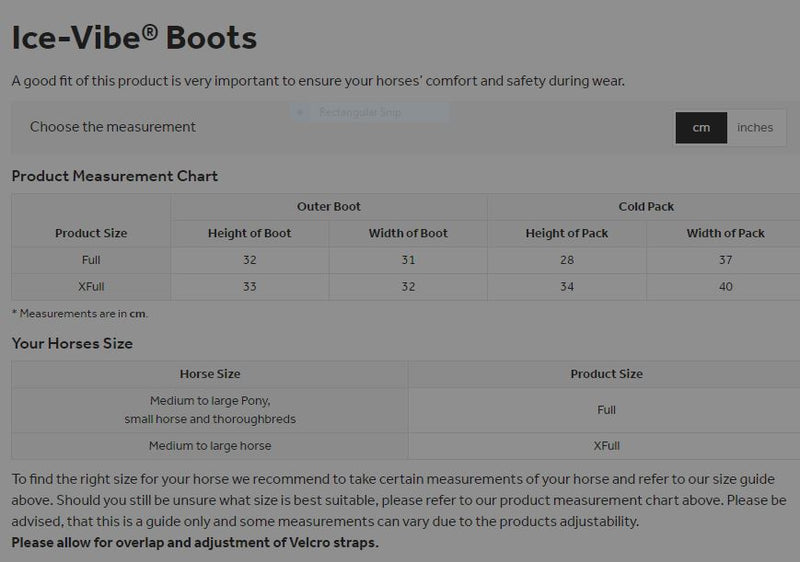Click the good fit intro sentence

coord(318,81)
